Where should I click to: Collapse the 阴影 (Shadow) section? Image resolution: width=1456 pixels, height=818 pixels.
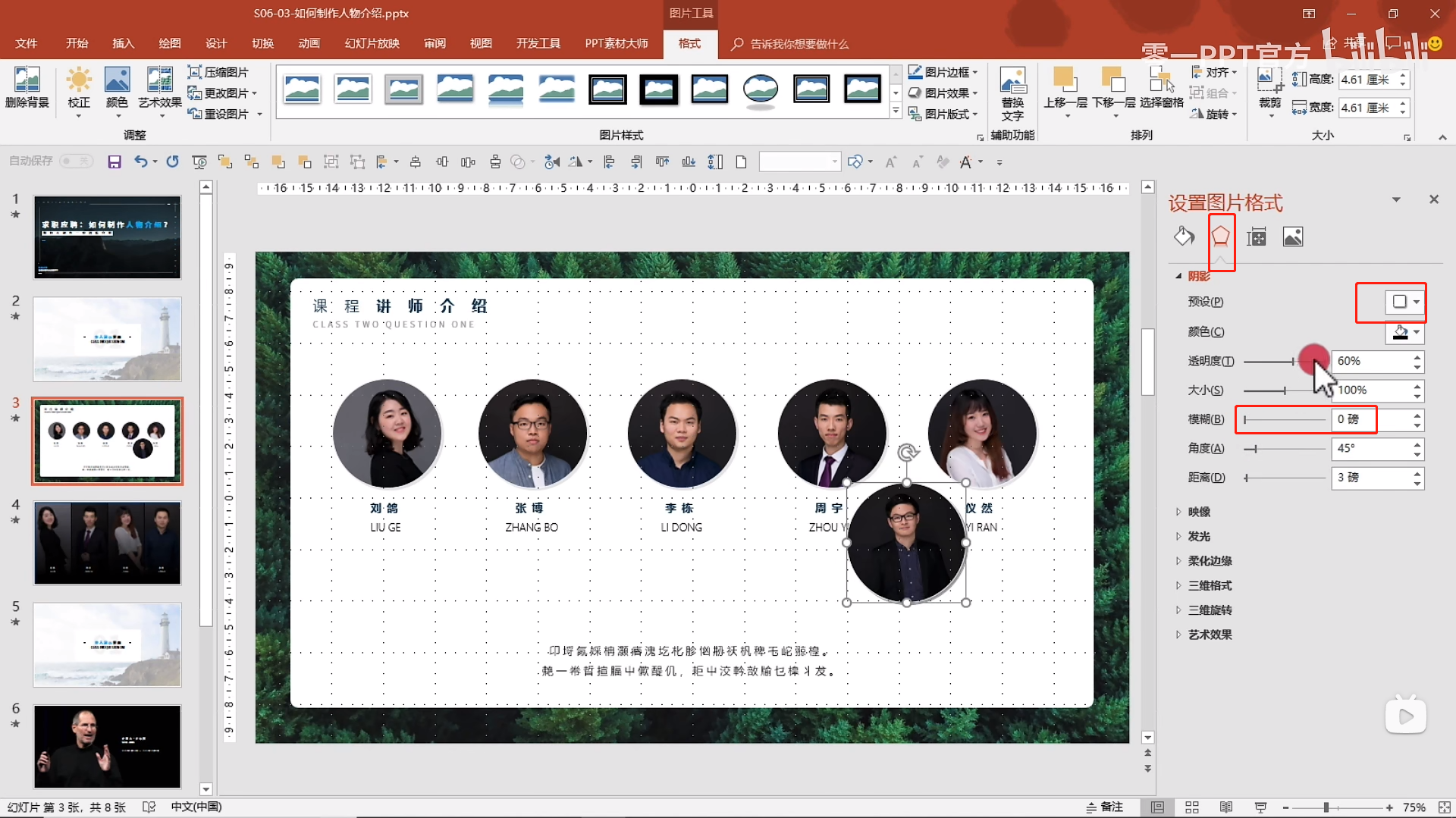click(1178, 276)
